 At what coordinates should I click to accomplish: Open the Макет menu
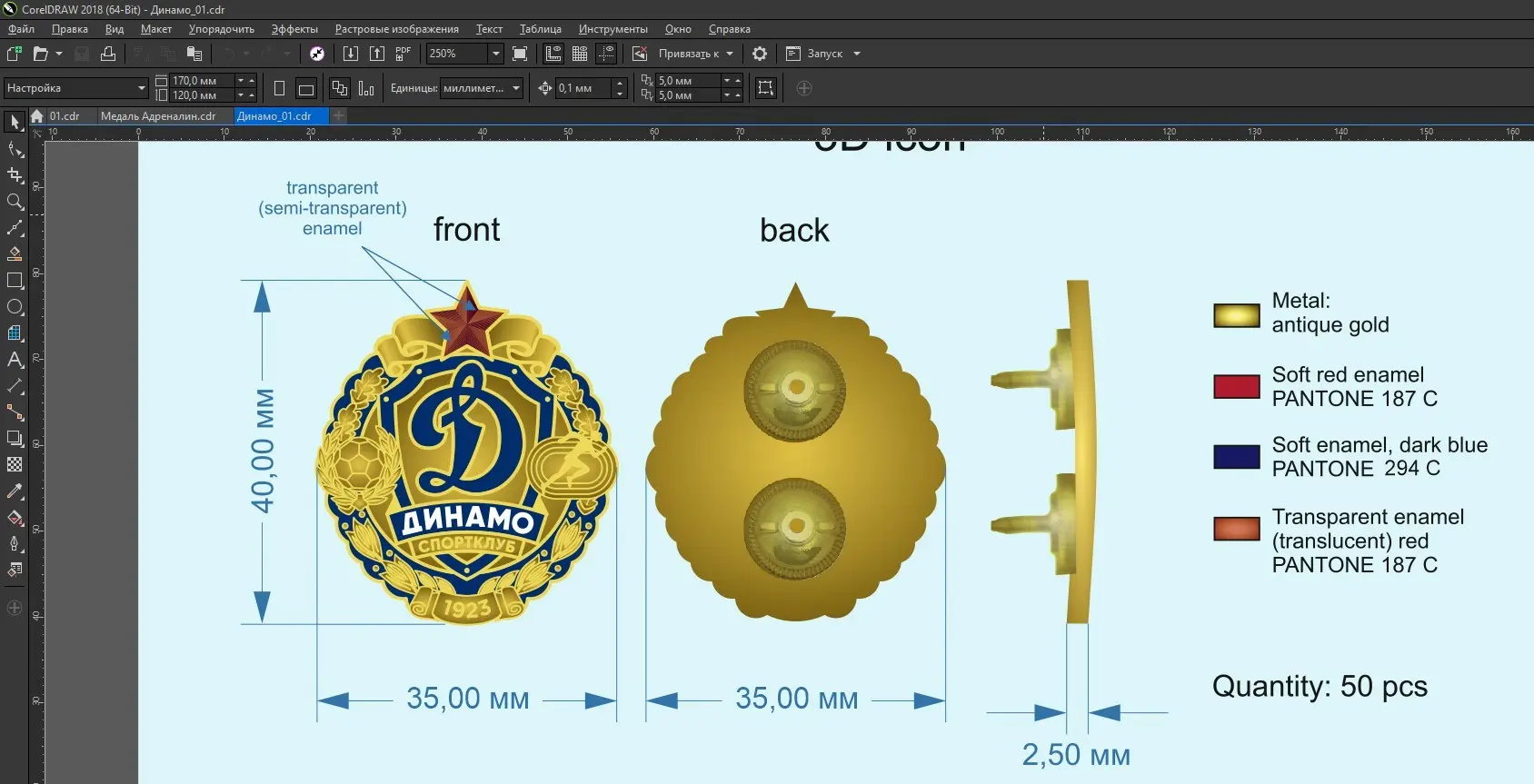156,29
